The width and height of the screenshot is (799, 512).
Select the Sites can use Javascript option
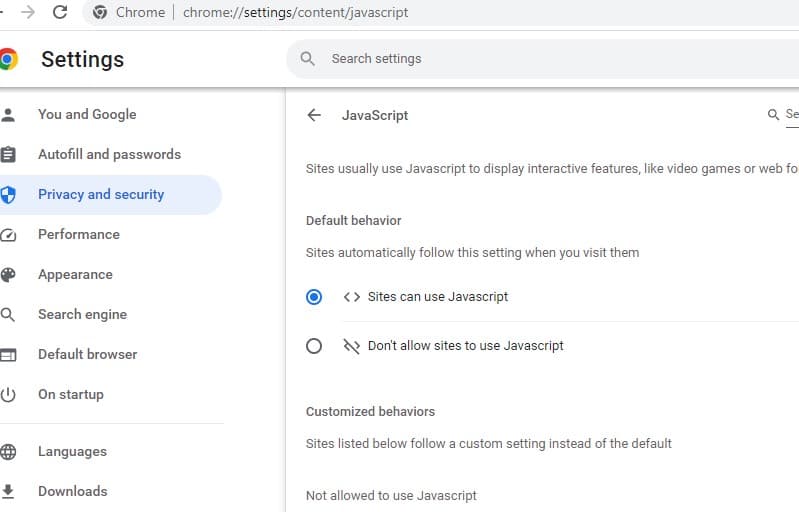click(x=314, y=297)
